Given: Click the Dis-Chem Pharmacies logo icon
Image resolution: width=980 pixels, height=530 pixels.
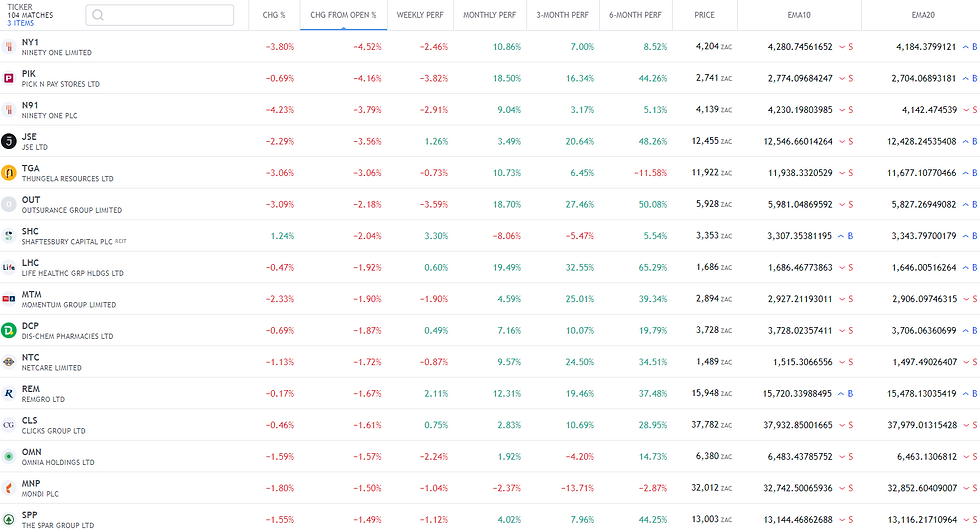Looking at the screenshot, I should pos(9,330).
